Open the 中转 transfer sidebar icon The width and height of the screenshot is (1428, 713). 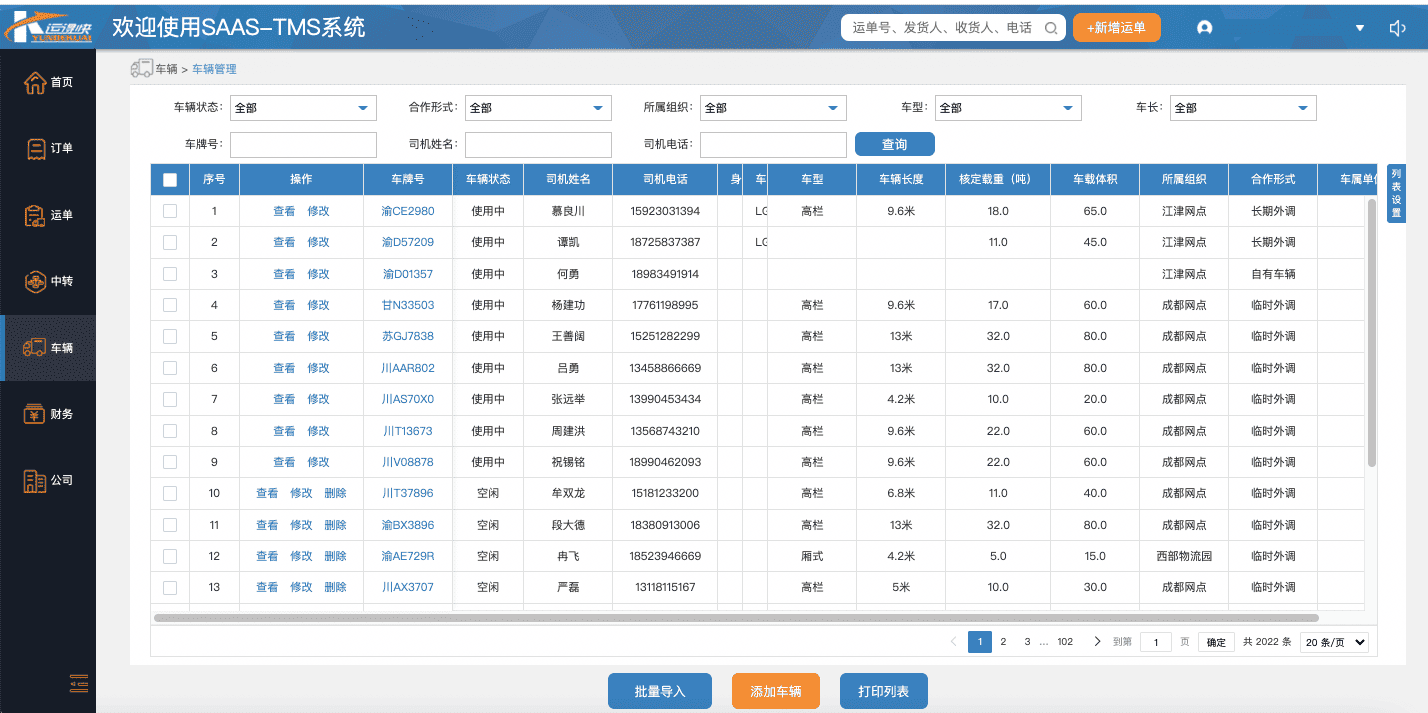click(36, 281)
